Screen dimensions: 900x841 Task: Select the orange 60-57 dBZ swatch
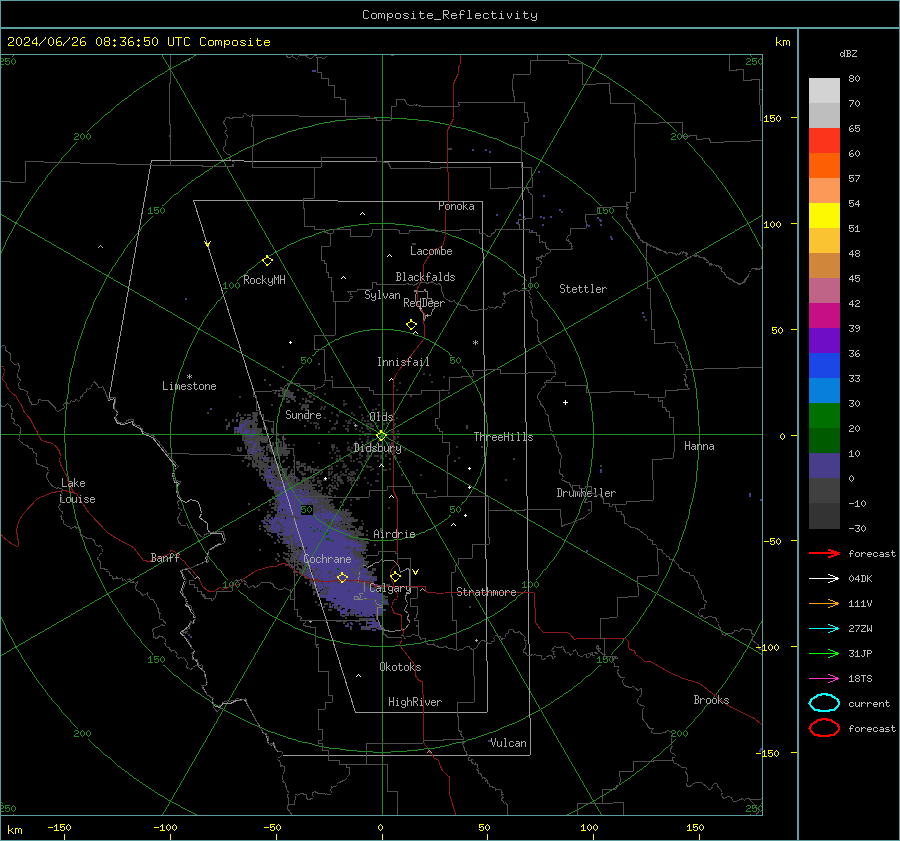point(824,166)
